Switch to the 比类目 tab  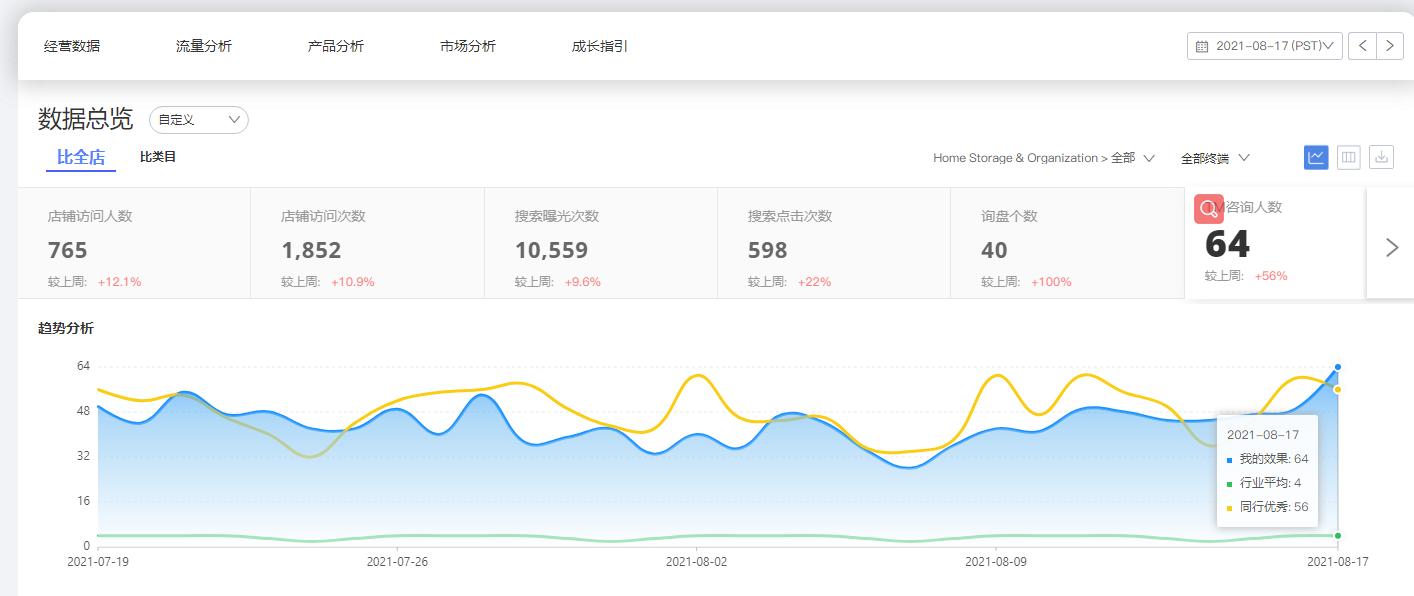click(156, 157)
